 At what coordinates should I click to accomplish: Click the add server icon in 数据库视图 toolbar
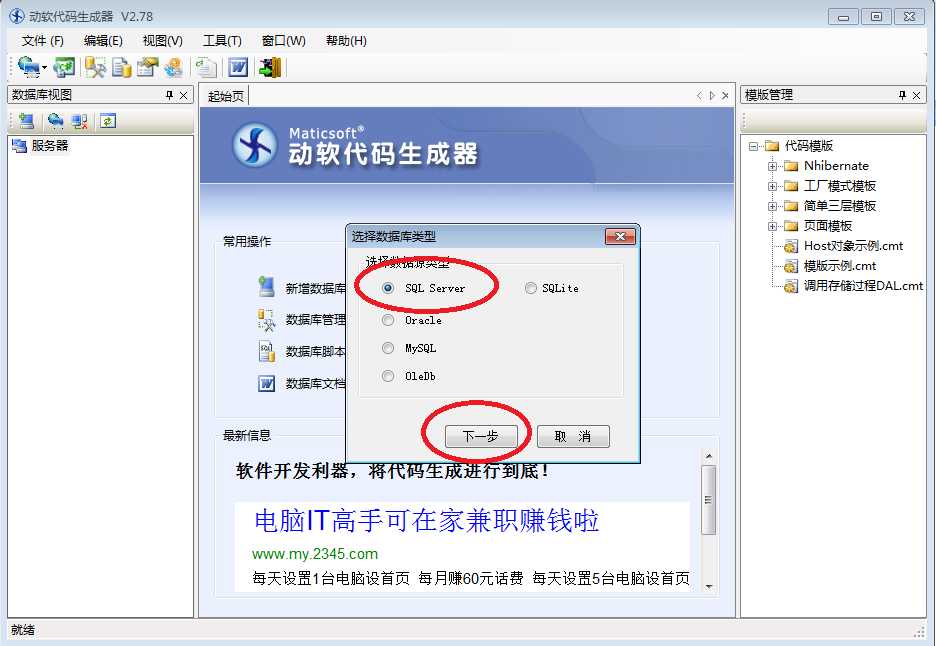point(26,121)
